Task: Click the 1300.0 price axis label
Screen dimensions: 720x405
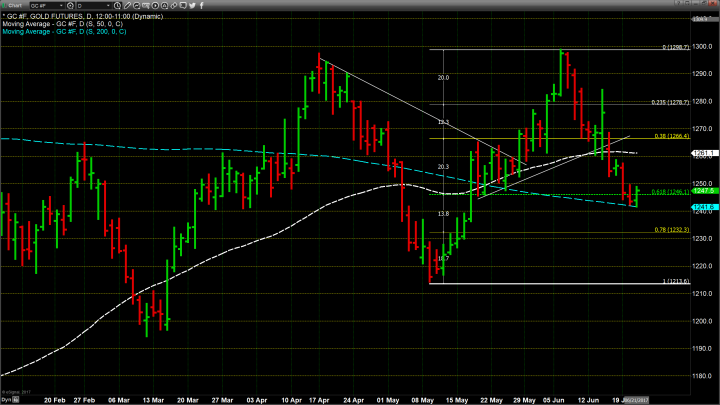Action: [703, 46]
